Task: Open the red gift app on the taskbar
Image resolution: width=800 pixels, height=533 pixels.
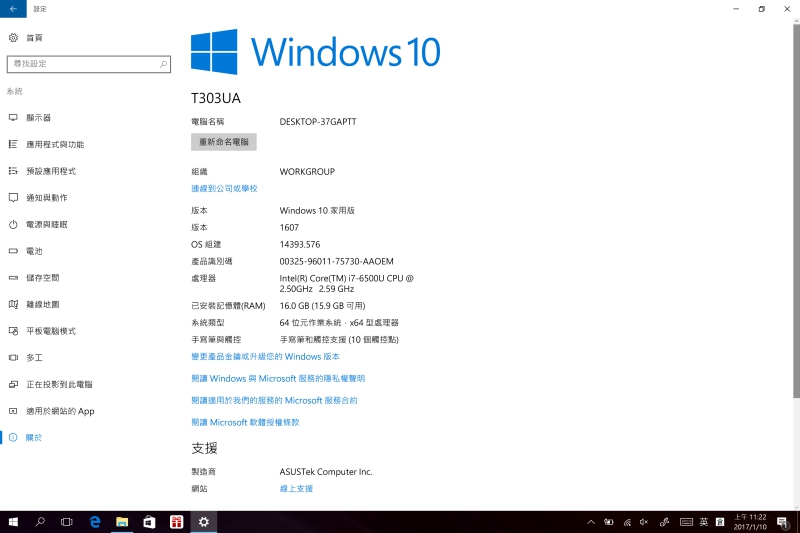Action: [177, 522]
